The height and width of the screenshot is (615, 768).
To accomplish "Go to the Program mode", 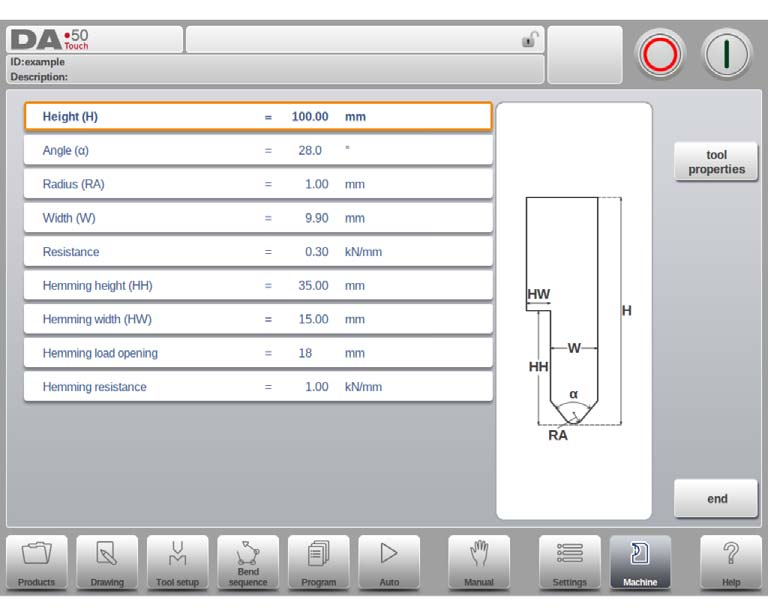I will [x=318, y=562].
